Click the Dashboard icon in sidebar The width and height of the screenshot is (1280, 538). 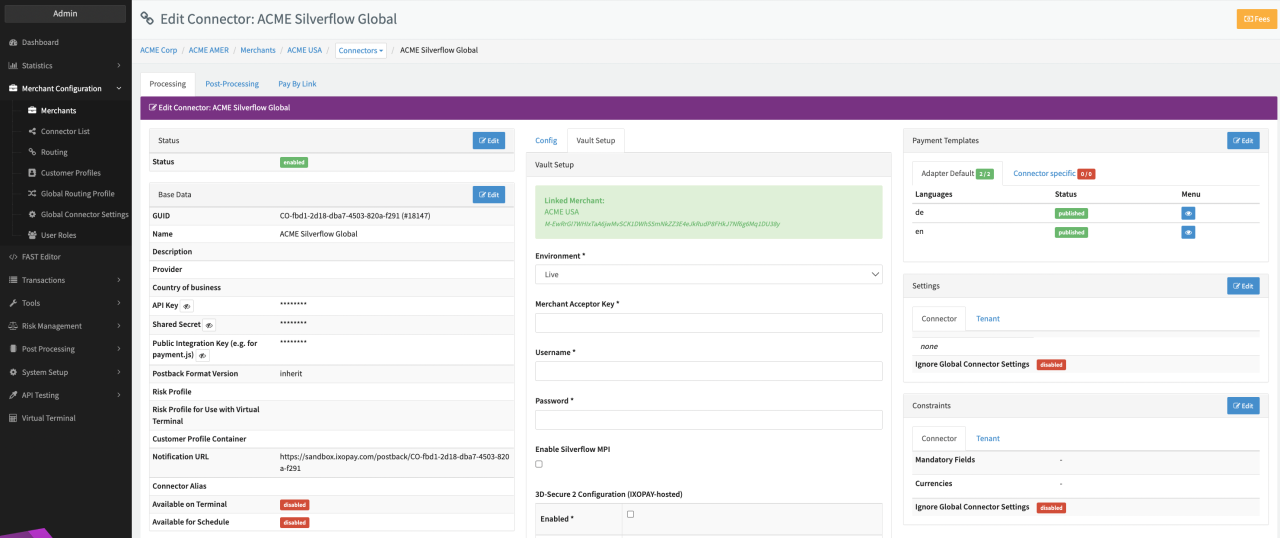(13, 43)
